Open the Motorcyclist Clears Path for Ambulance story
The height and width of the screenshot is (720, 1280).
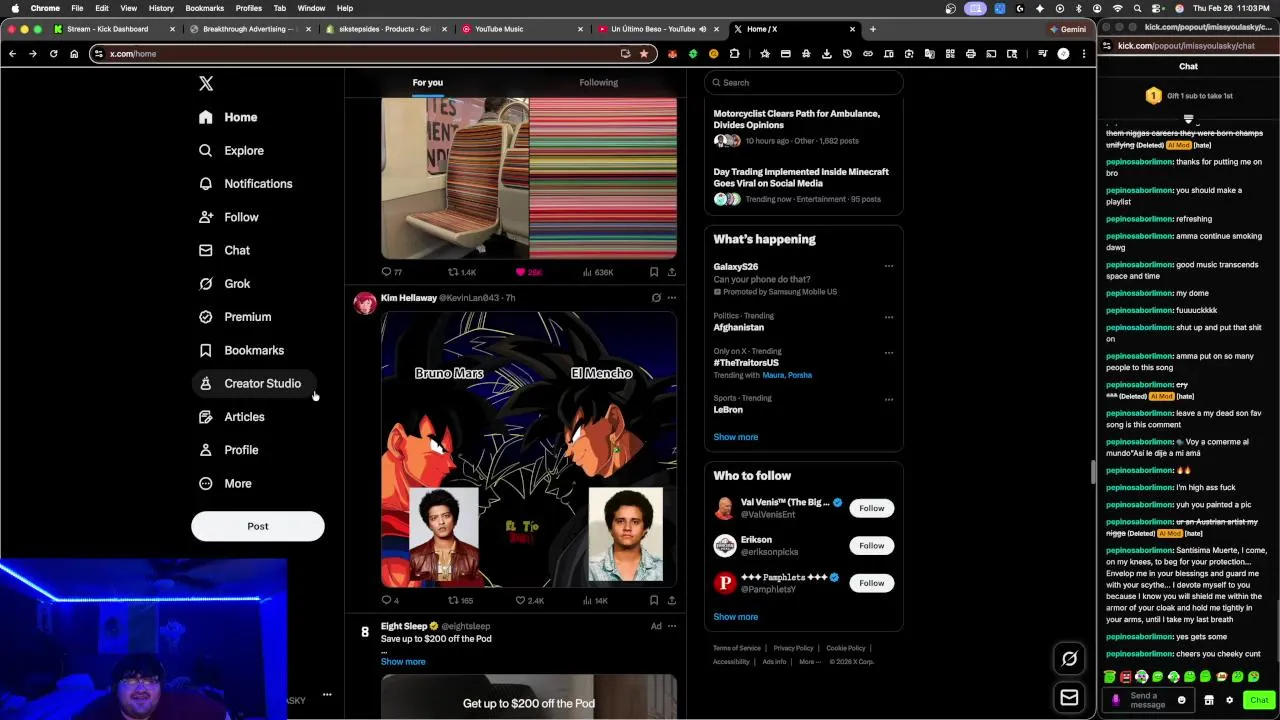pyautogui.click(x=797, y=119)
